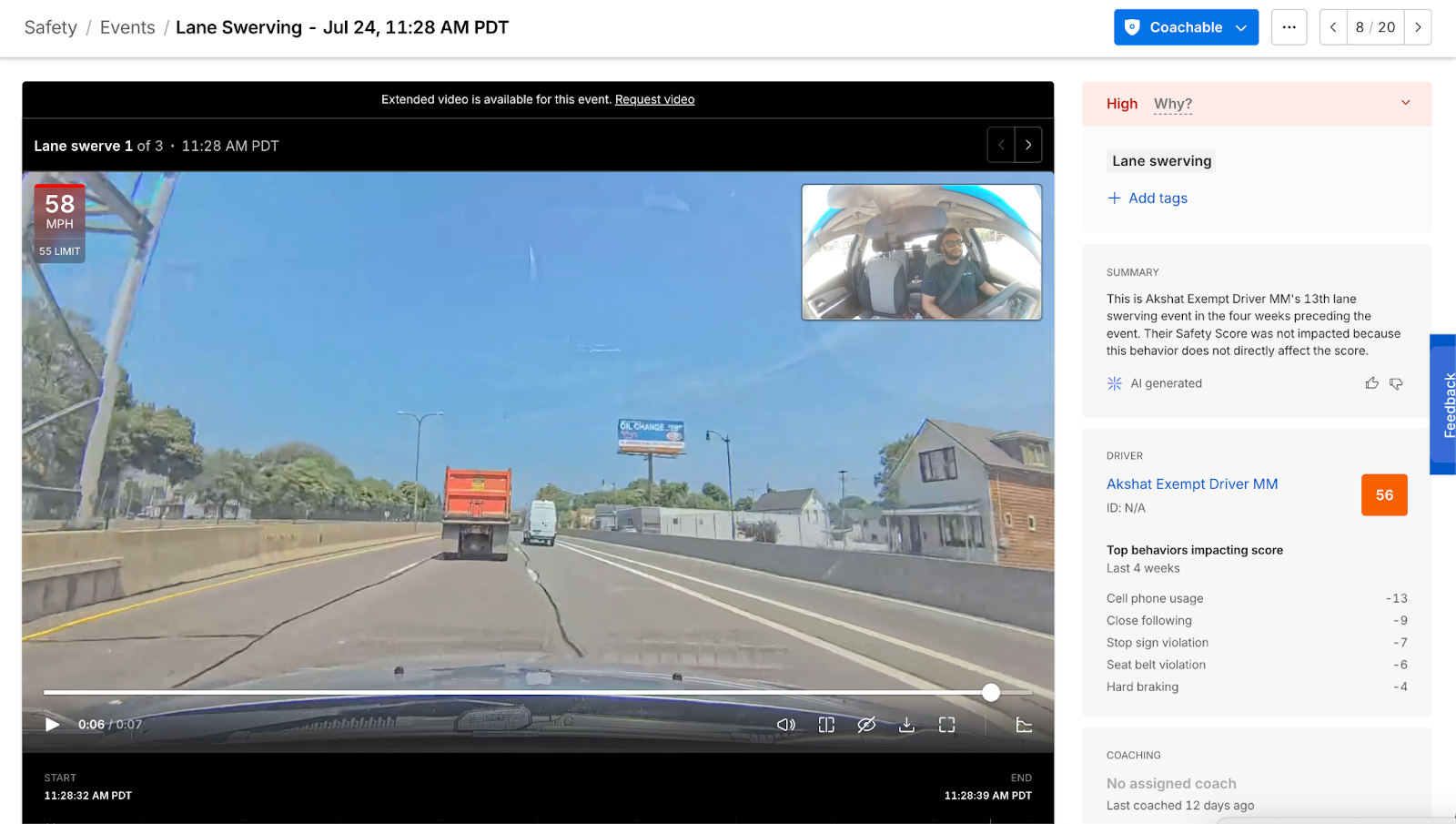The image size is (1456, 824).
Task: Open the speed graph chart icon
Action: tap(1024, 725)
